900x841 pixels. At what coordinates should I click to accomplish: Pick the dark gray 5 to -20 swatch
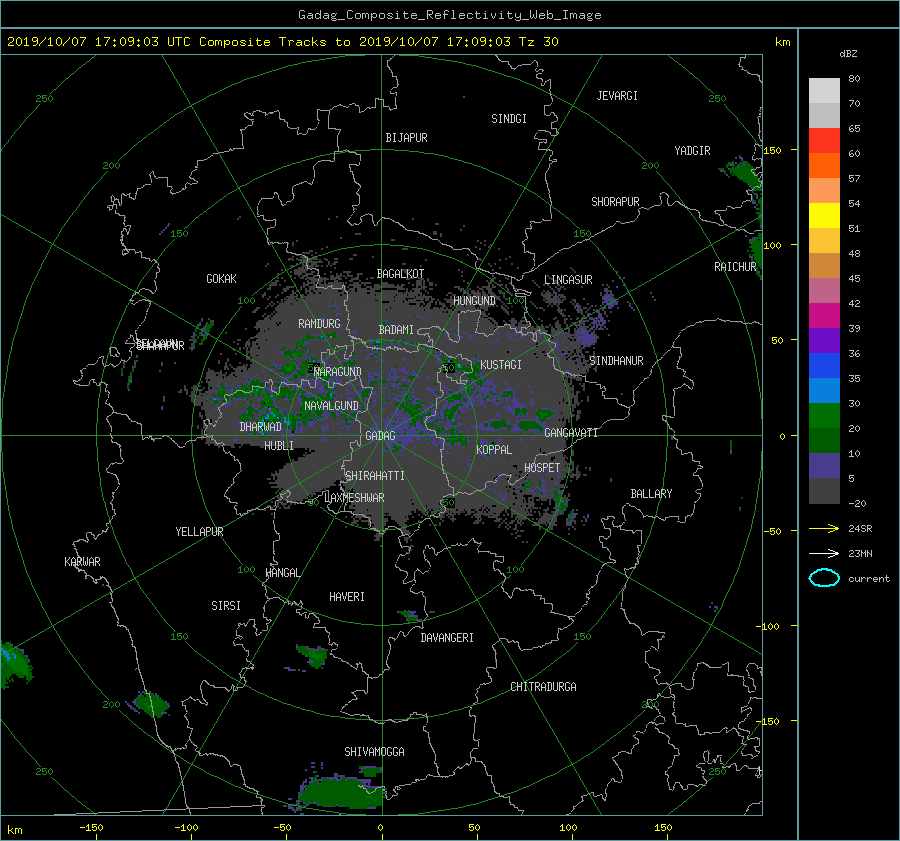(824, 491)
